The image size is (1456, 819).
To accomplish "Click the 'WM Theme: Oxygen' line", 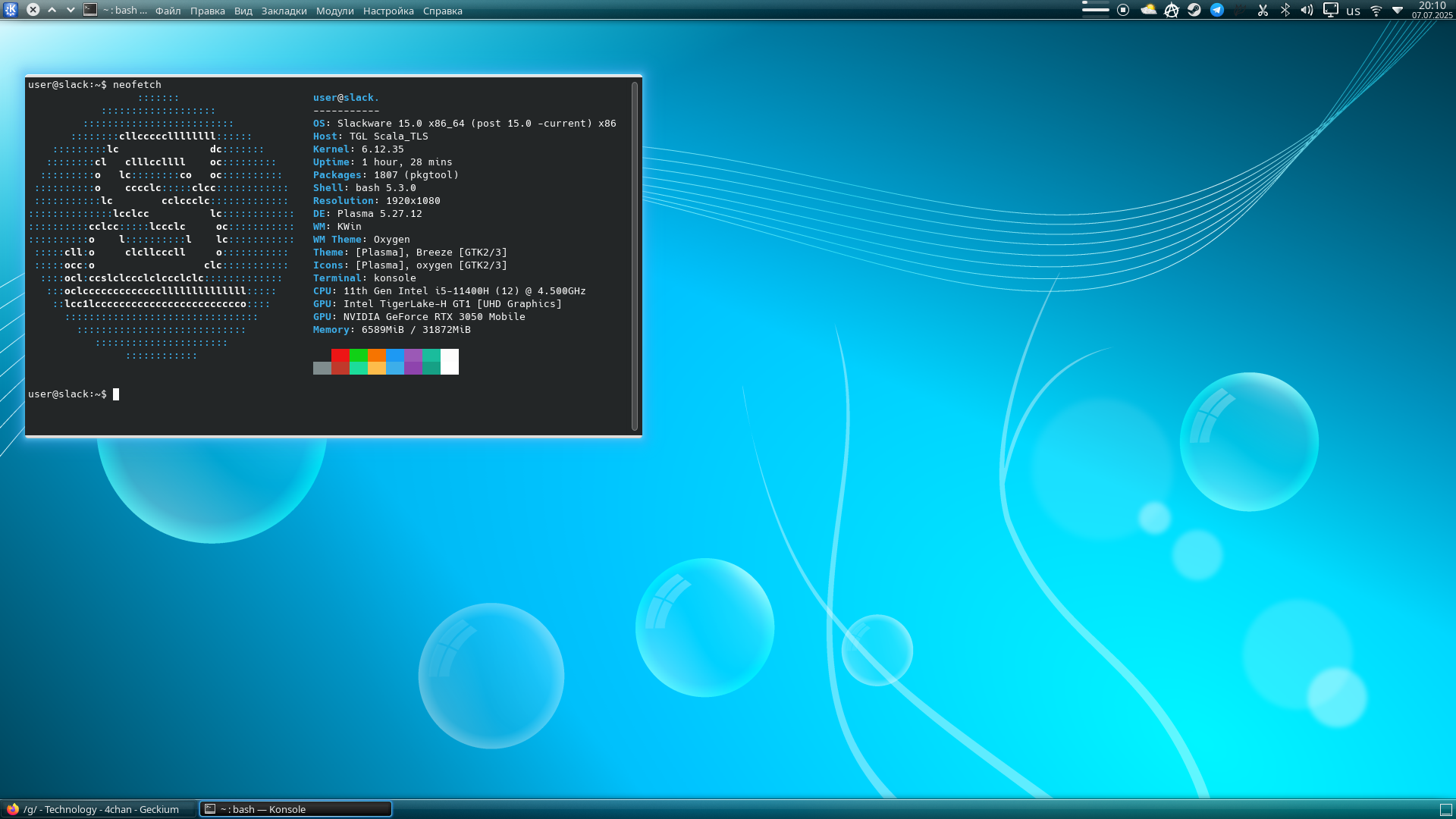I will point(362,240).
